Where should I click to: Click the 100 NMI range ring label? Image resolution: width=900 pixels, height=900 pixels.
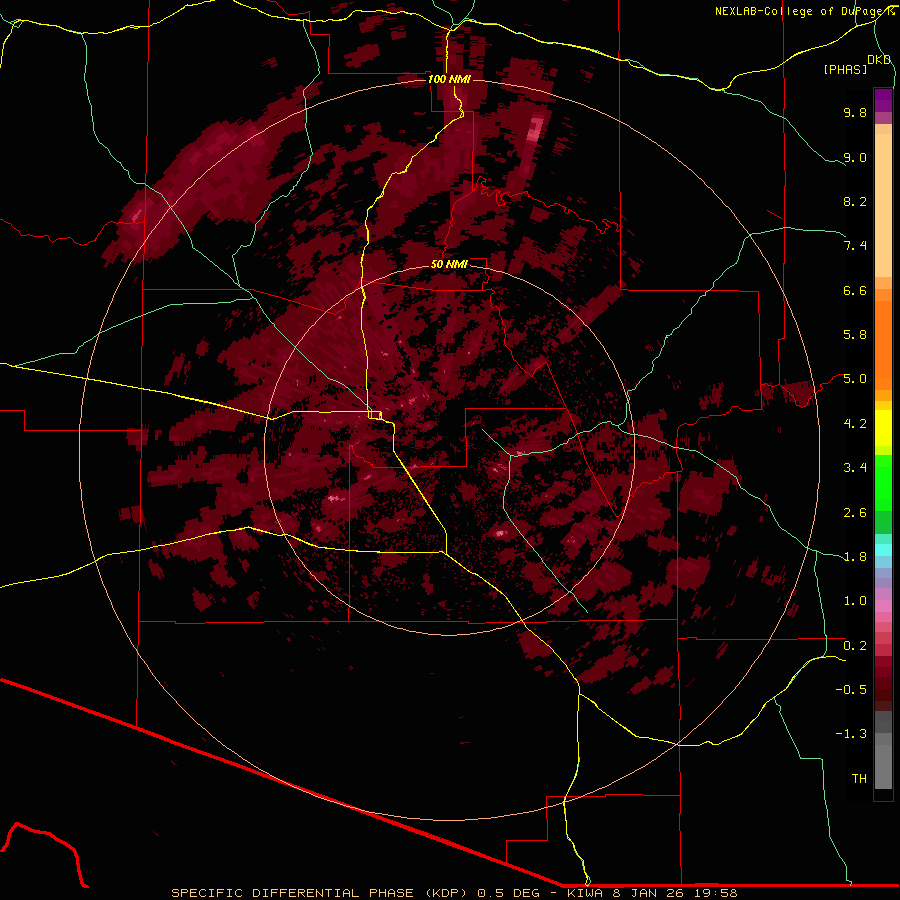[x=449, y=79]
